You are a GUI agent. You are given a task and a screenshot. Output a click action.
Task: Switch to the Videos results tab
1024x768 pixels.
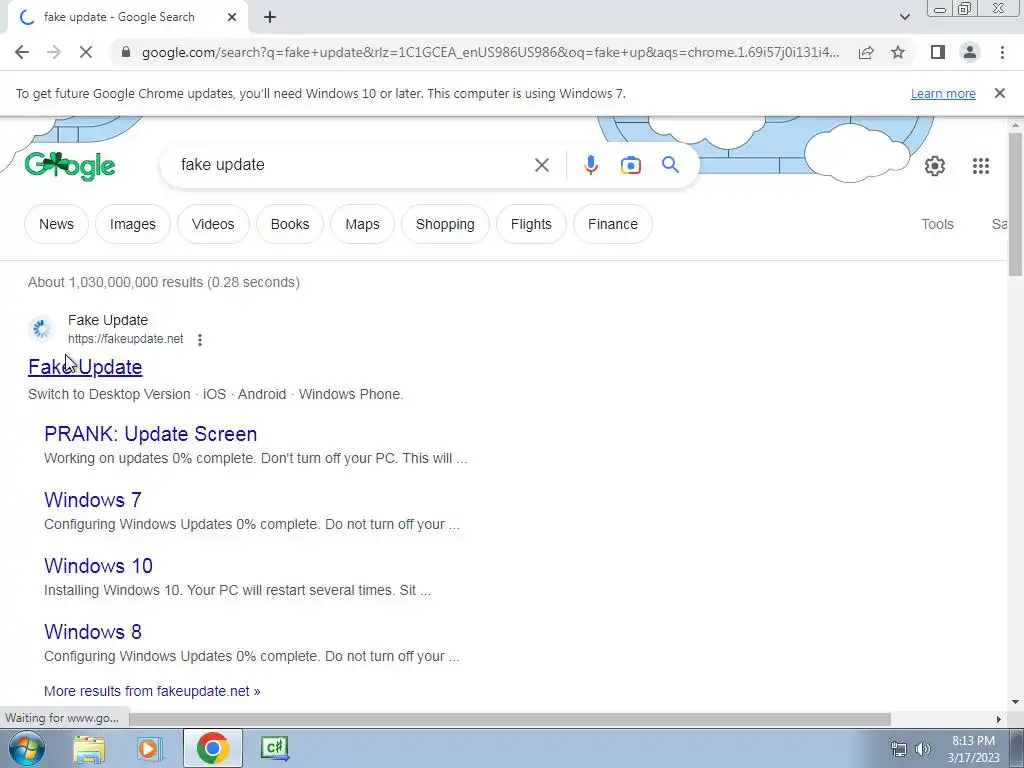coord(213,224)
